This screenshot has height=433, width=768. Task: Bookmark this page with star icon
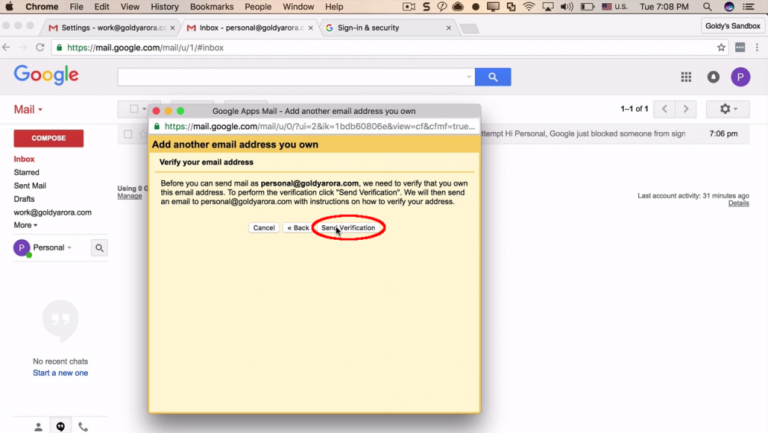(x=721, y=48)
